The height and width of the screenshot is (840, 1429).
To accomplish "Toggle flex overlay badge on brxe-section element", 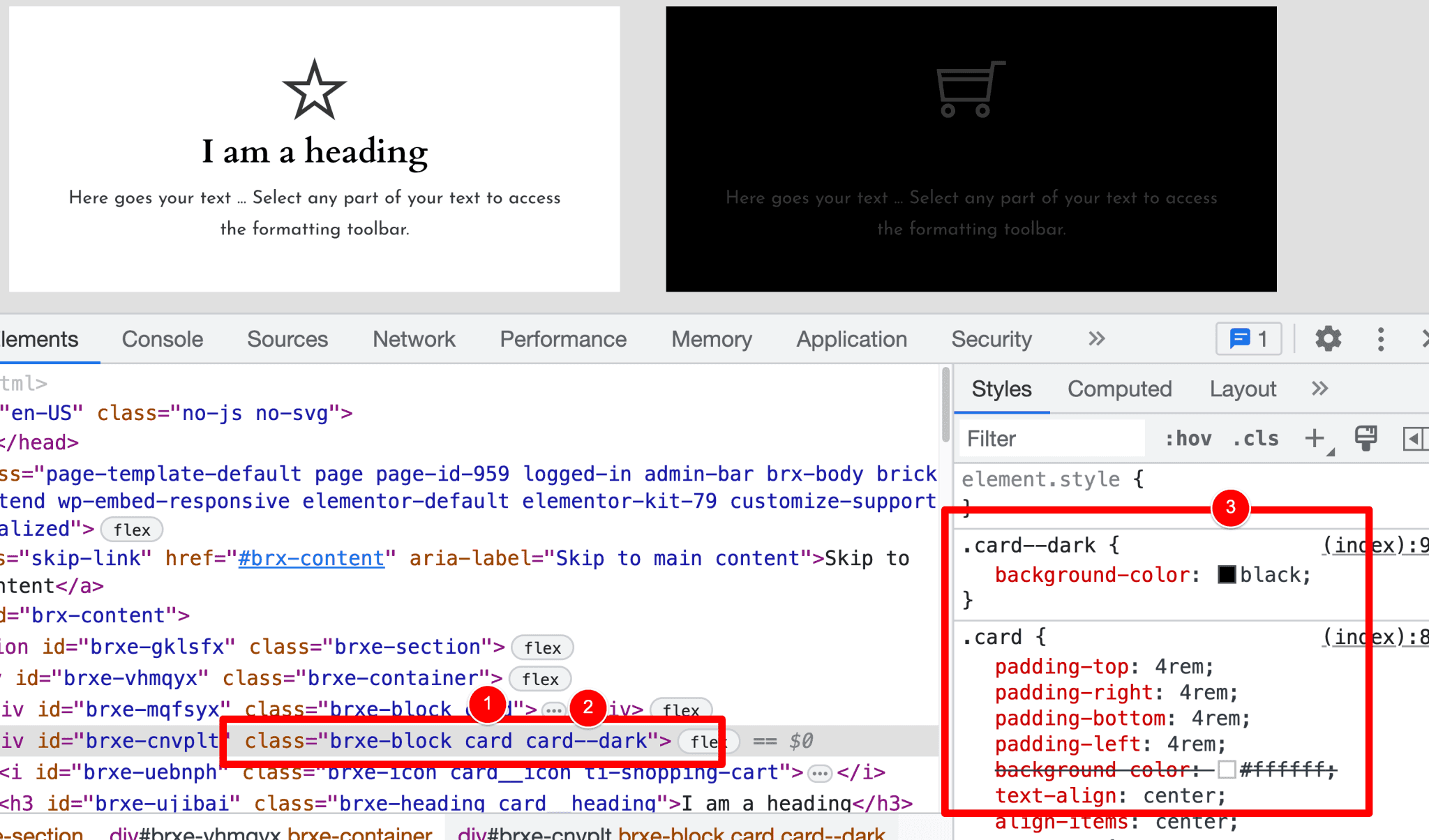I will pos(541,647).
